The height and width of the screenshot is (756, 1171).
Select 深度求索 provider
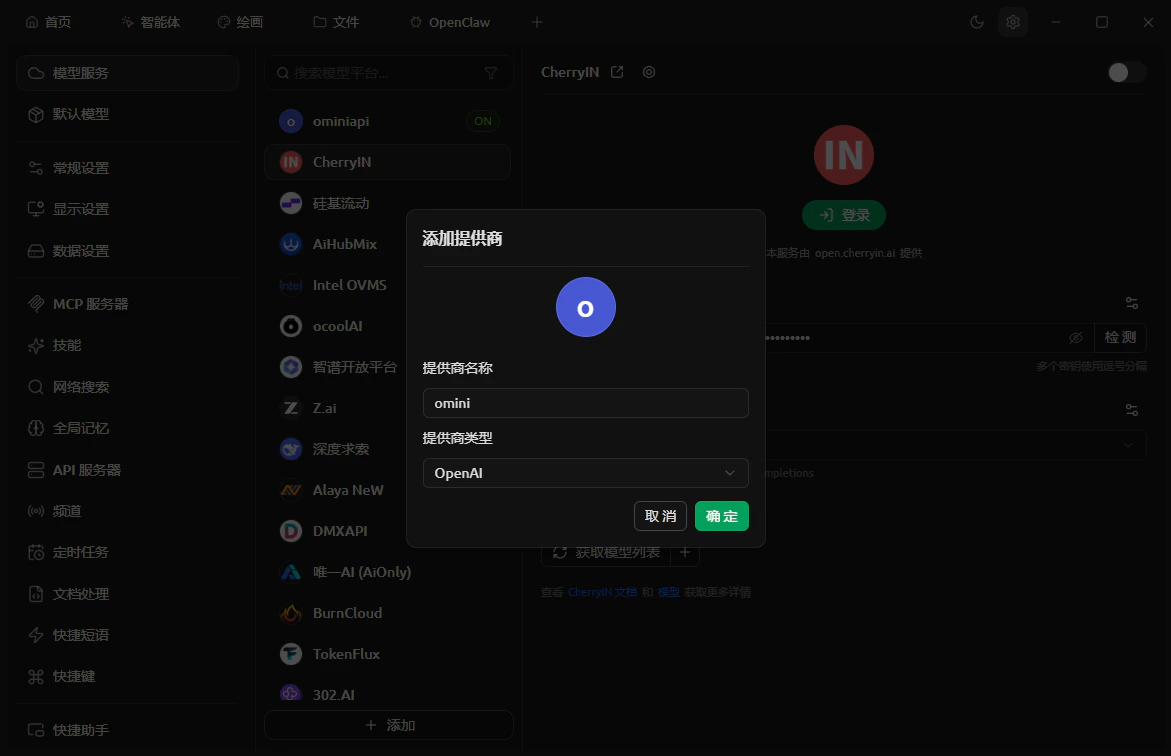[388, 449]
